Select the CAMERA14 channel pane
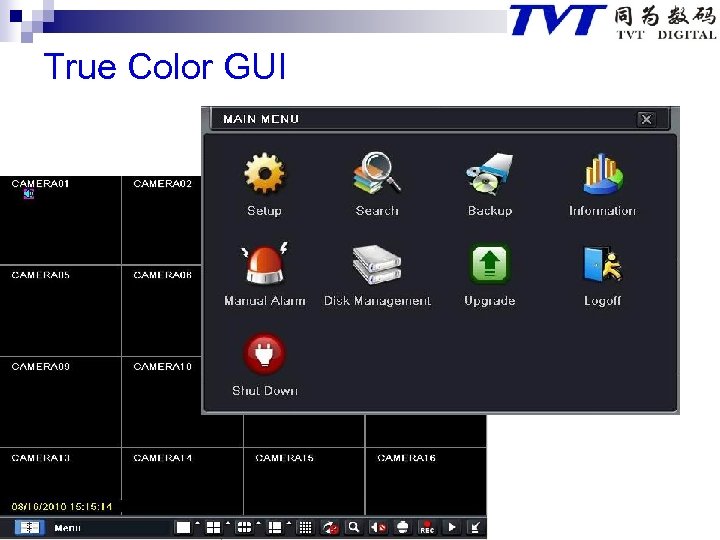720x540 pixels. coord(182,481)
